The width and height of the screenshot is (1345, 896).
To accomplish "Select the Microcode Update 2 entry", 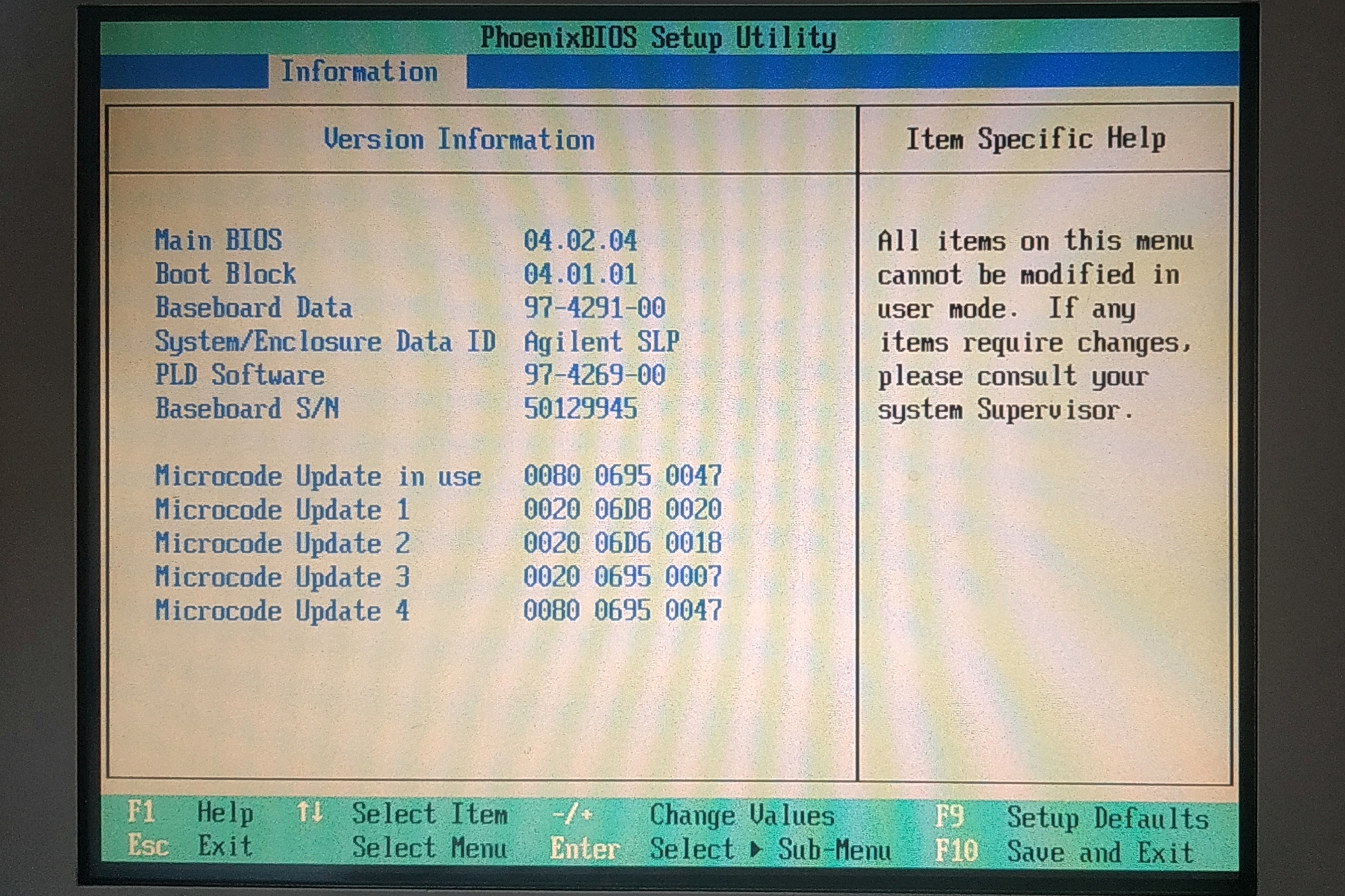I will [282, 543].
